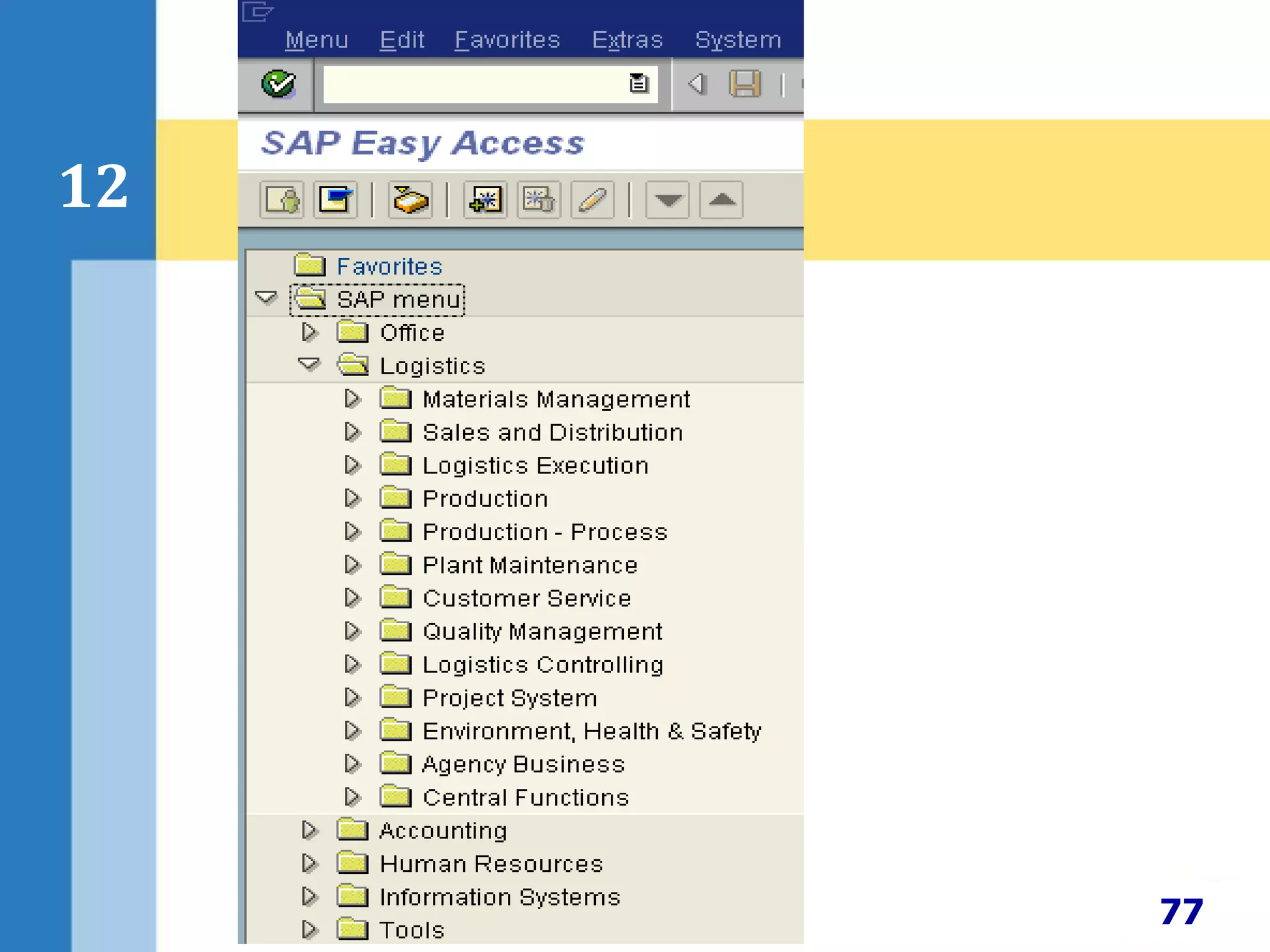Click the SAP menu toolbar icon
The width and height of the screenshot is (1270, 952).
pos(335,200)
